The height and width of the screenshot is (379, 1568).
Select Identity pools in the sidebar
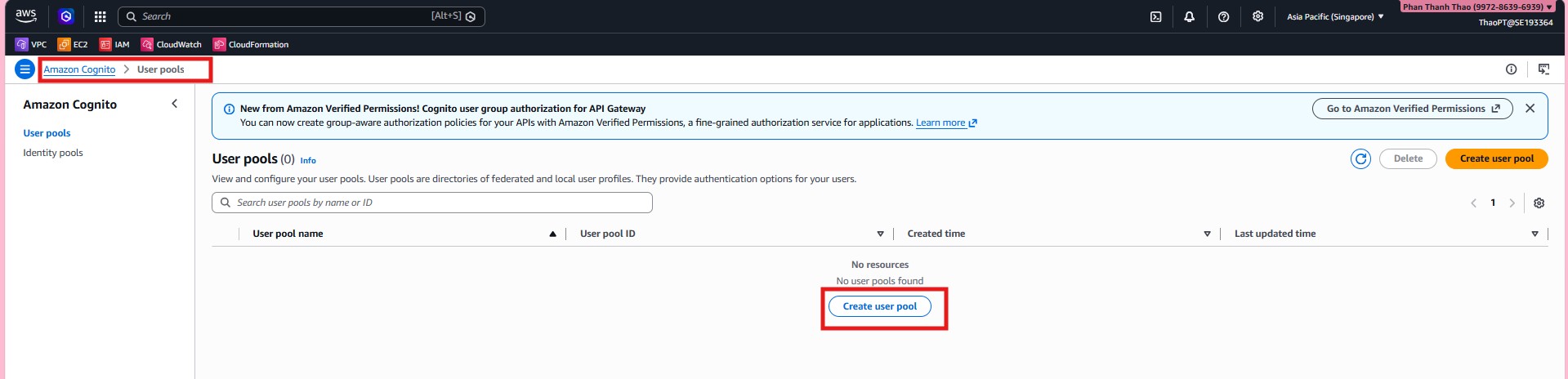53,153
